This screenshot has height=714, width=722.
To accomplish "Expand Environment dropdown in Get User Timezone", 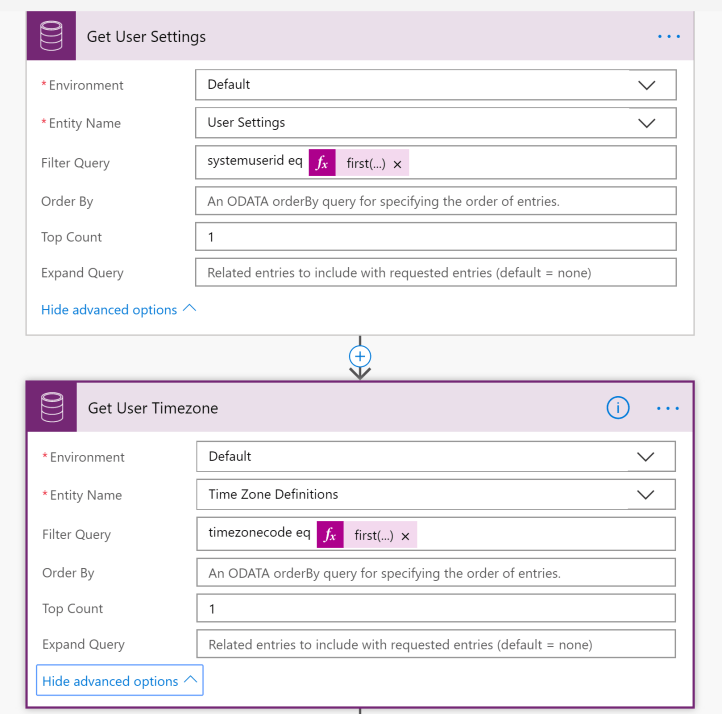I will [646, 457].
